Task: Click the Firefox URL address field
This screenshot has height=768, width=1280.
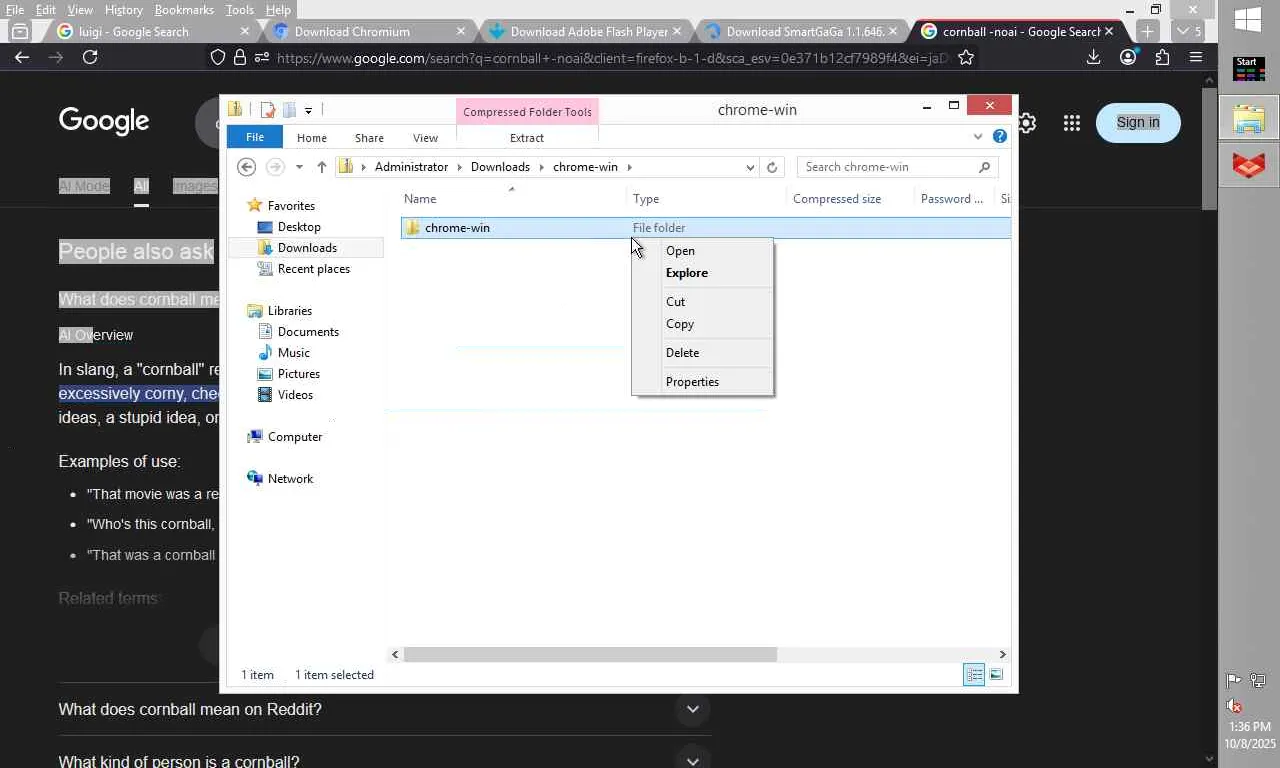Action: click(612, 58)
